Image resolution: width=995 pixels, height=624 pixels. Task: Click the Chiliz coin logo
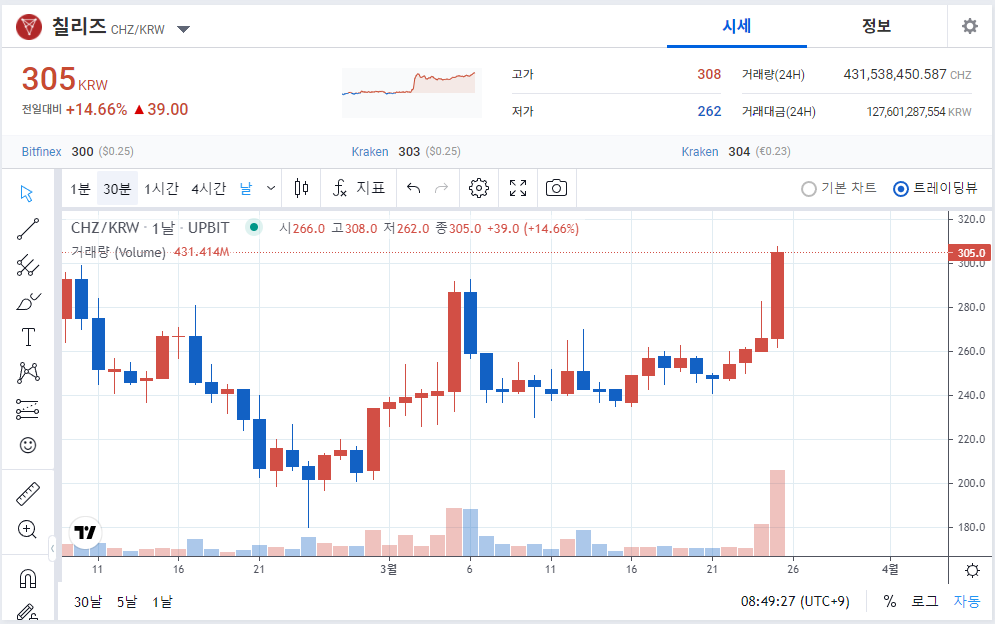(29, 27)
